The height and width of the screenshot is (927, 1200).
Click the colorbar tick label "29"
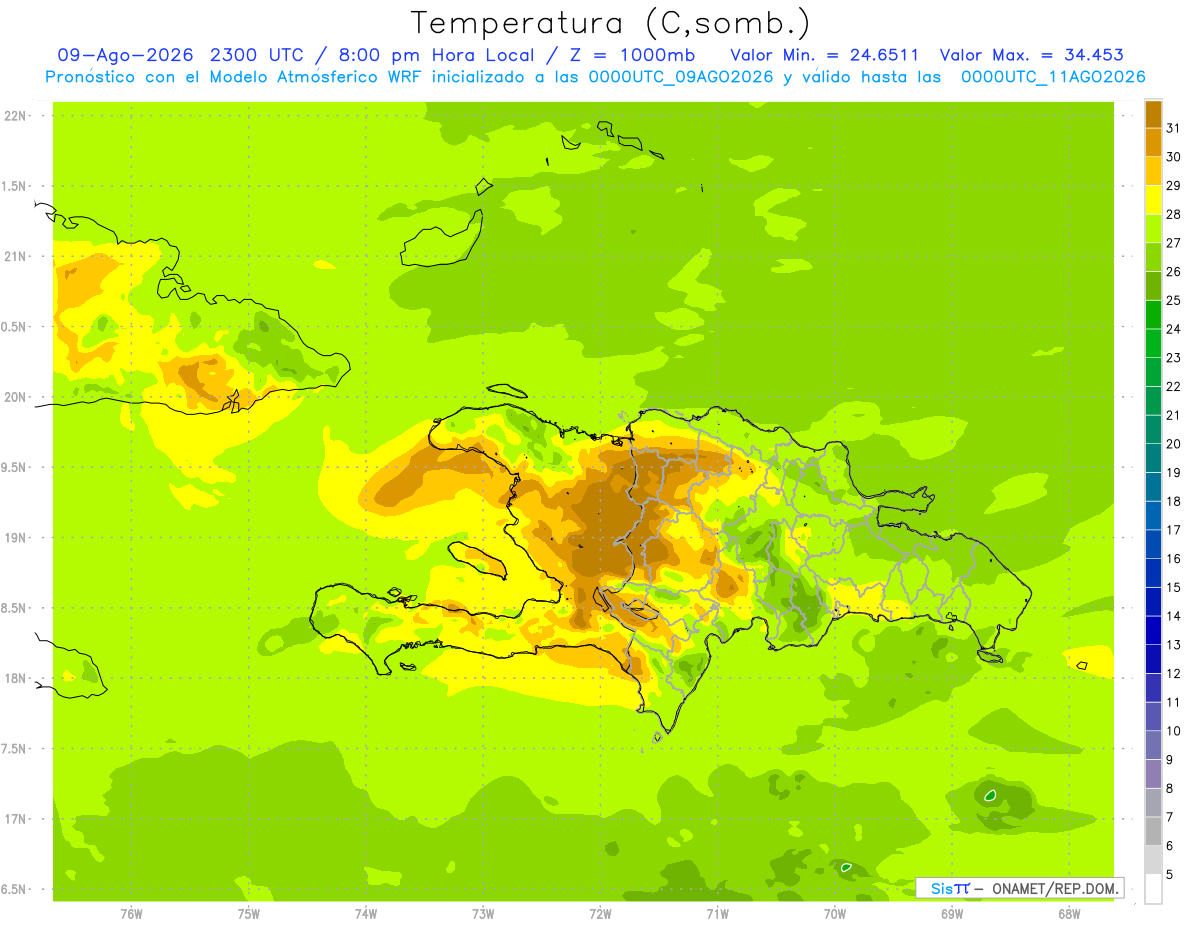click(1175, 185)
